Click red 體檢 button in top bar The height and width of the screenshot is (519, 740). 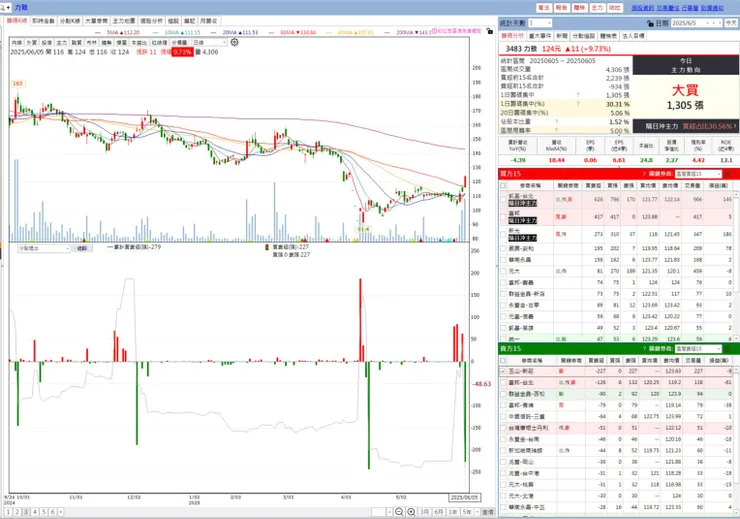(579, 8)
